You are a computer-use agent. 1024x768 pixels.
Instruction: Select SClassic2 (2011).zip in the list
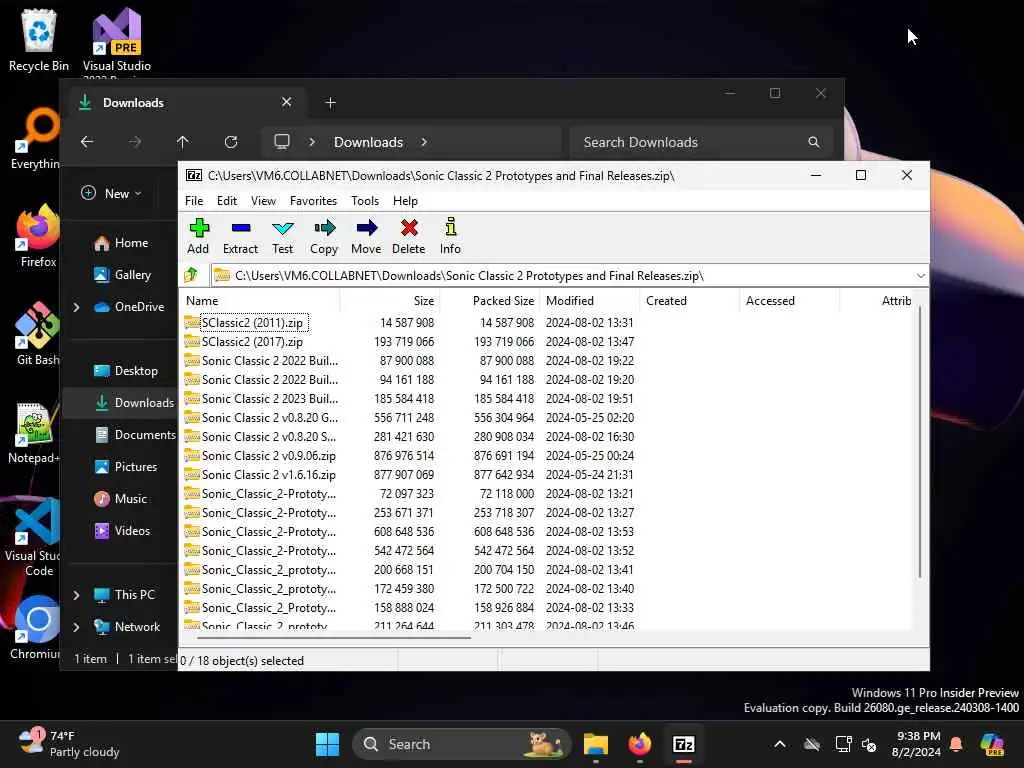[252, 323]
